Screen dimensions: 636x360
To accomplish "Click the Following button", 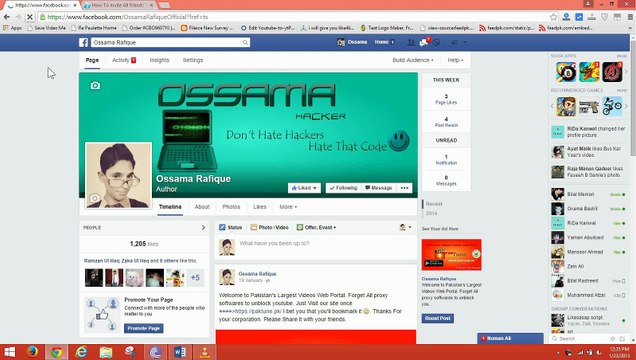I will pos(343,188).
